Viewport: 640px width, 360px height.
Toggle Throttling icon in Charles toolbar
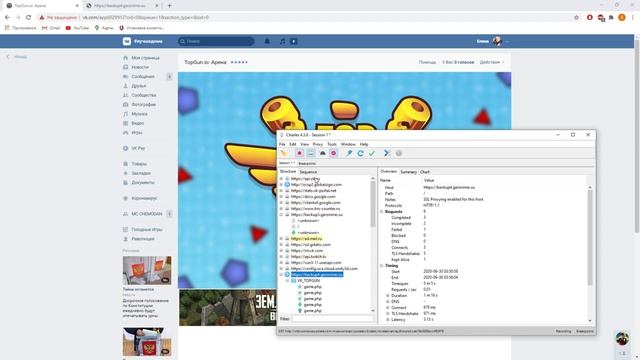311,153
